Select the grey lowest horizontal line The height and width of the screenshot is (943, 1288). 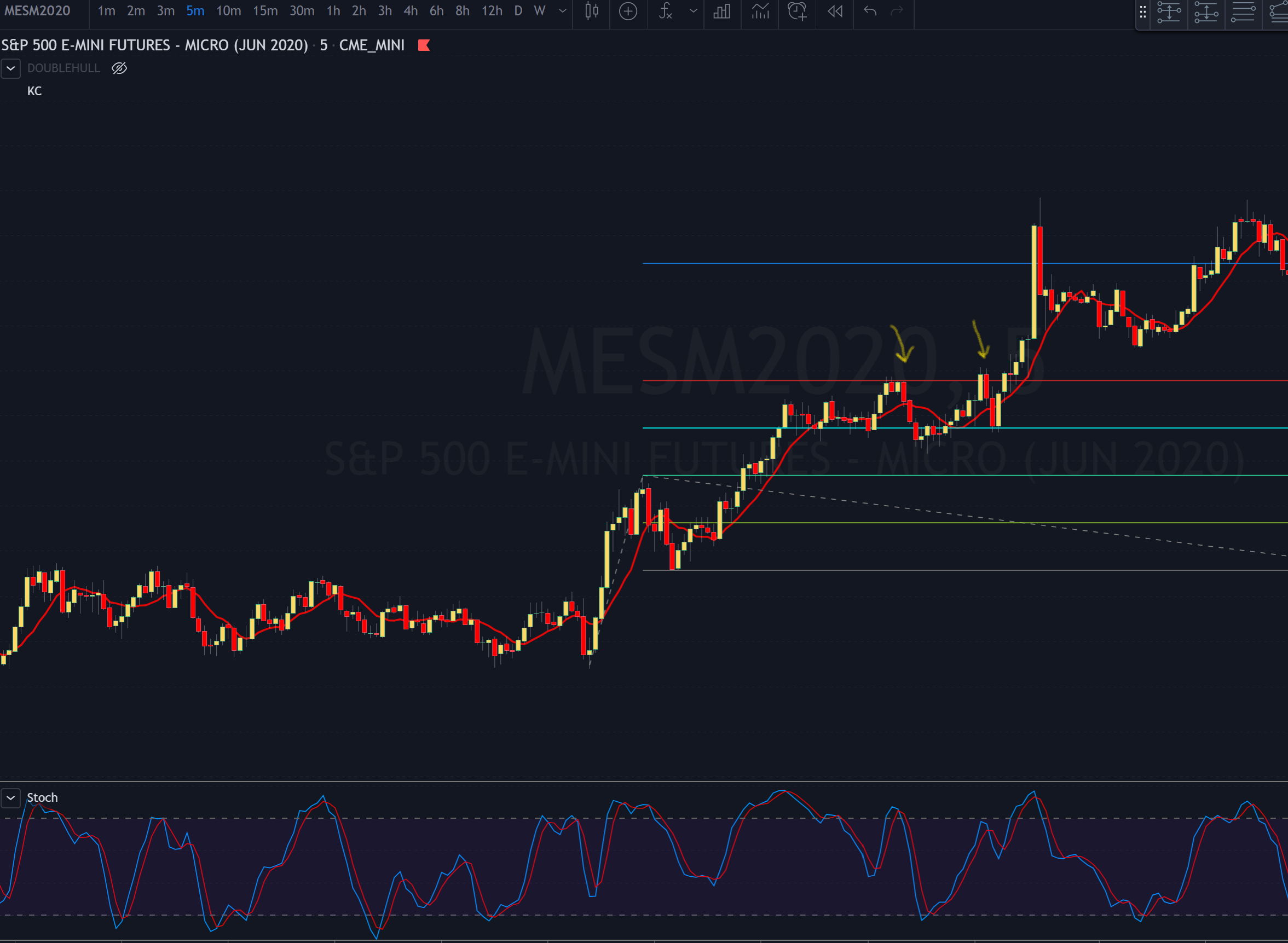(x=965, y=570)
